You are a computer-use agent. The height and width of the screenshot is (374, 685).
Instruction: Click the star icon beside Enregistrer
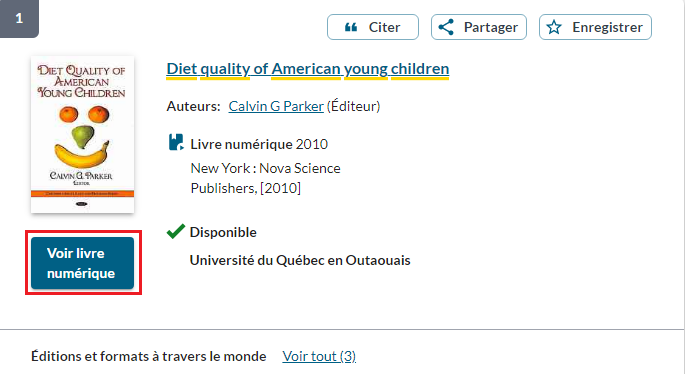pyautogui.click(x=554, y=27)
